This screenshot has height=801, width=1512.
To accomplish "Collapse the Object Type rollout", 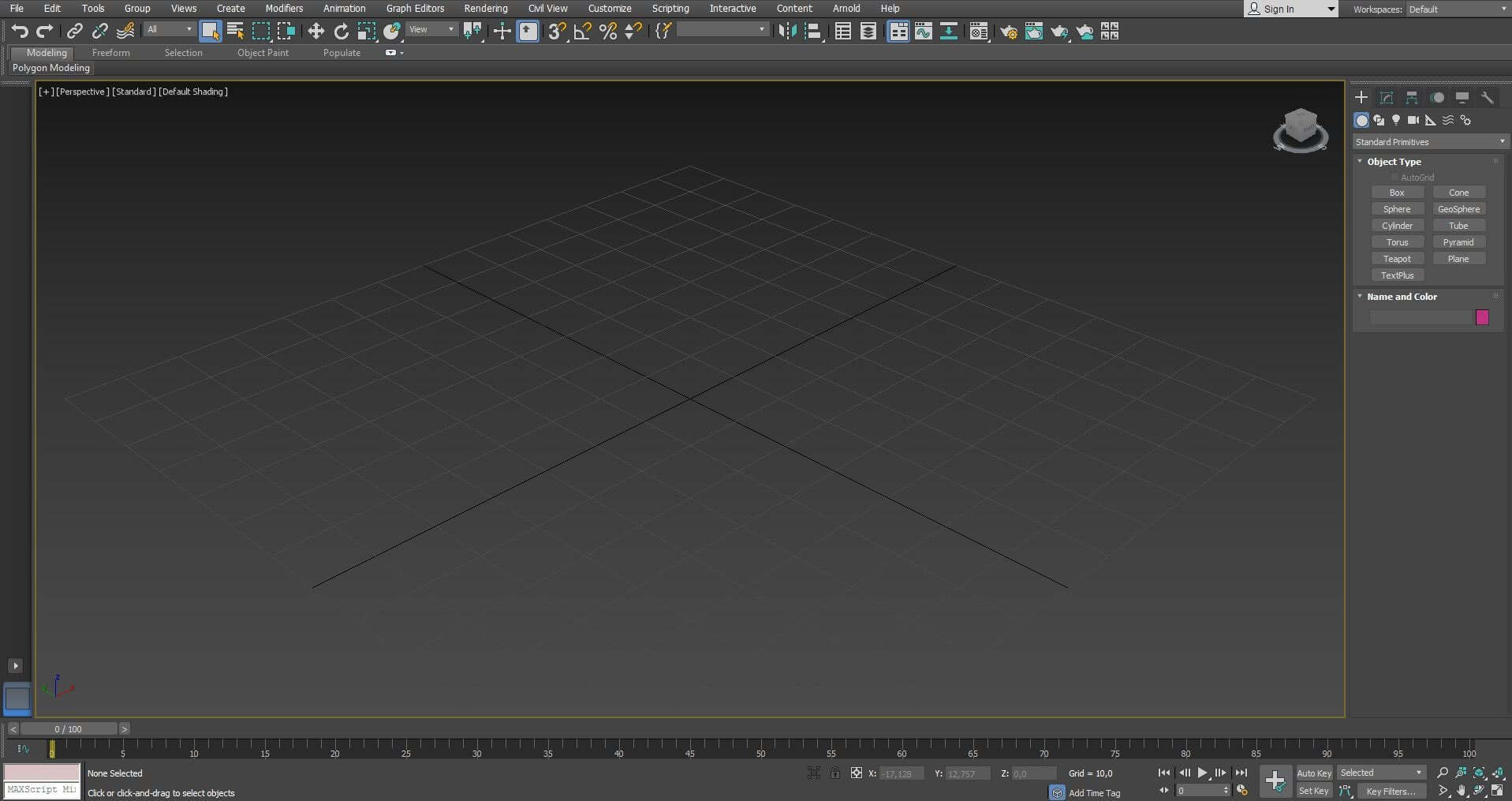I will point(1360,162).
